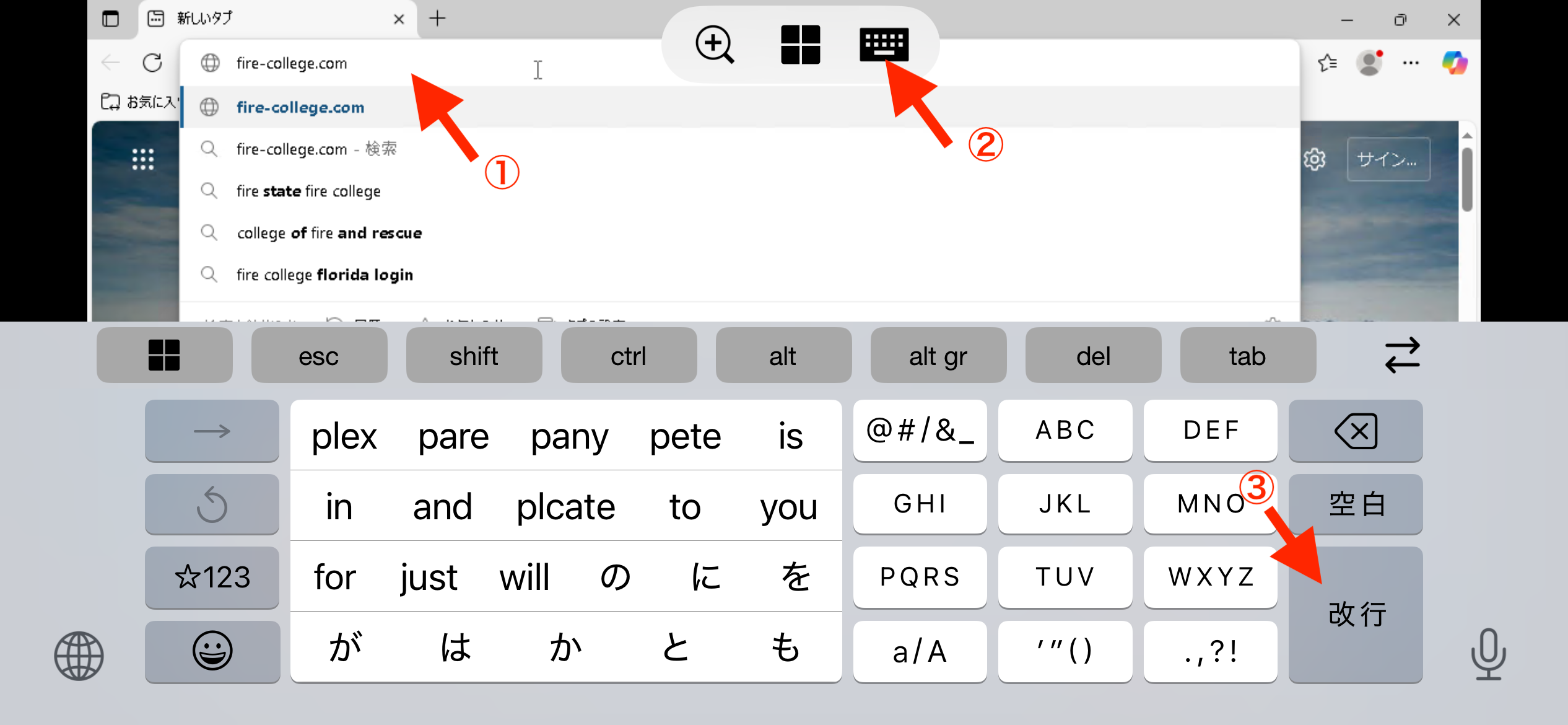The width and height of the screenshot is (1568, 725).
Task: Tap the undo circular arrow key
Action: (x=212, y=504)
